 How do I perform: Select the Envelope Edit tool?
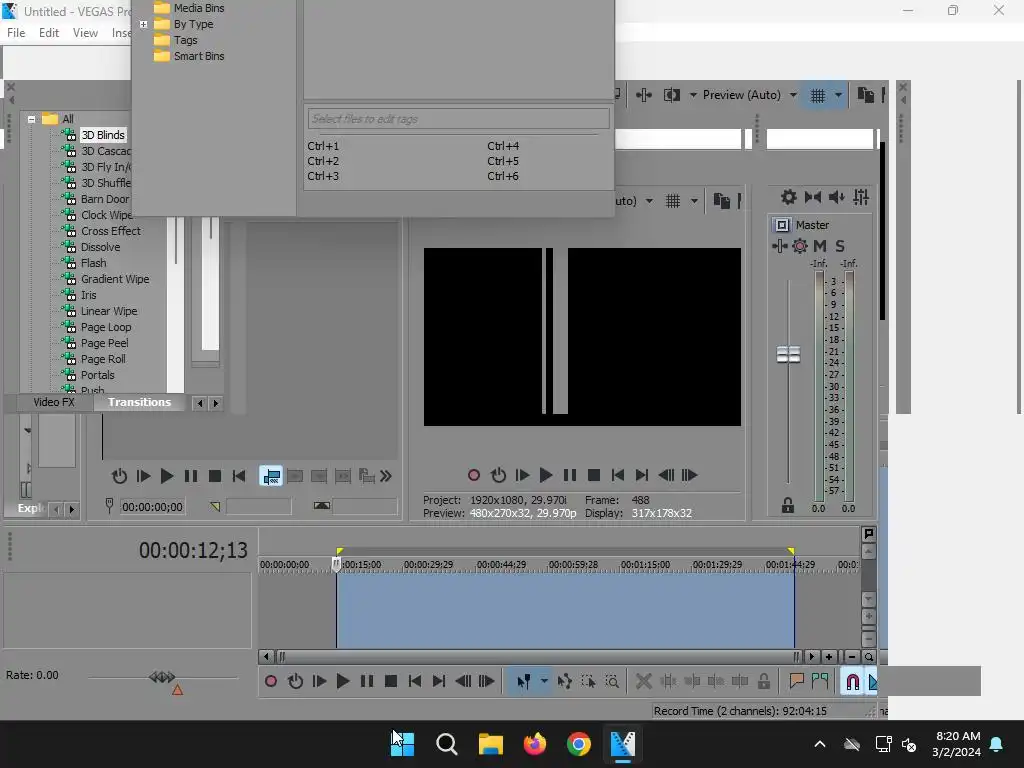tap(565, 681)
